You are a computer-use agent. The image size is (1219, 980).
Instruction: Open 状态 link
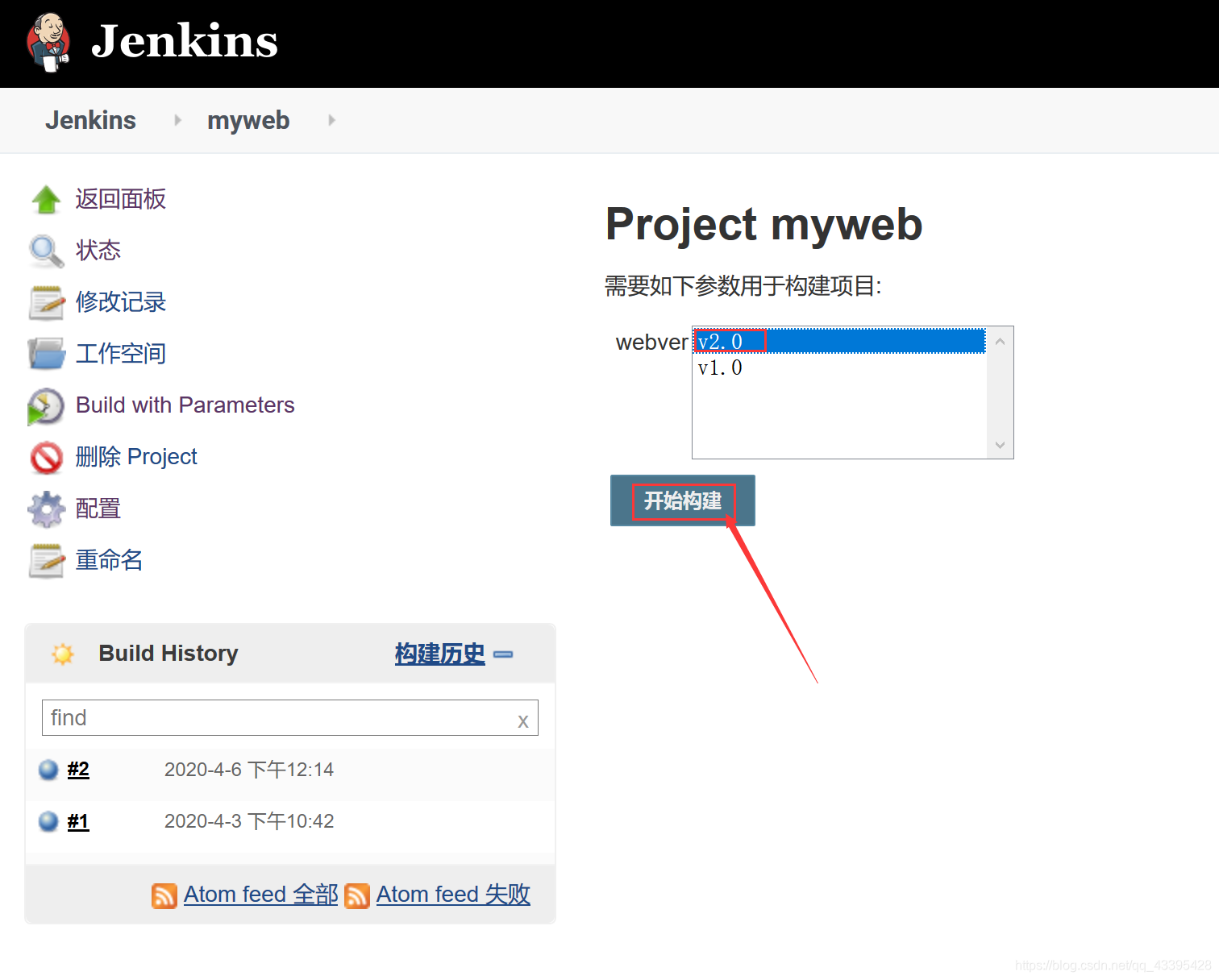click(x=98, y=251)
